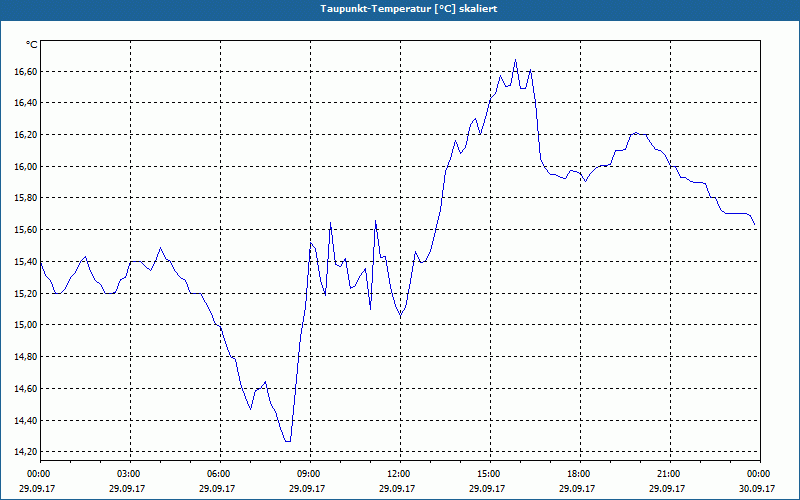Click the 14,80 y-axis label

(x=26, y=357)
